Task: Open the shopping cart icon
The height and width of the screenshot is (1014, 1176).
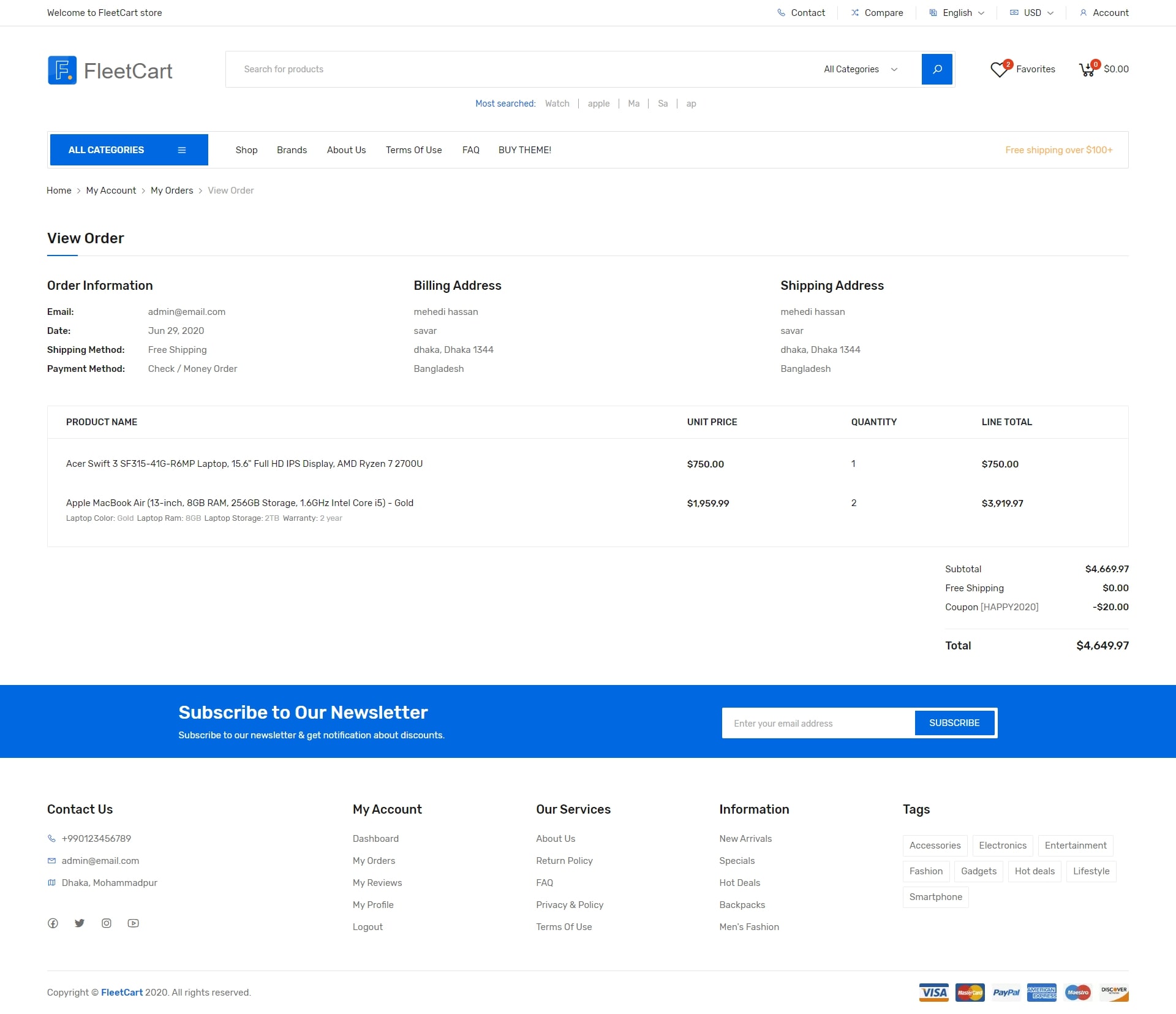Action: coord(1088,70)
